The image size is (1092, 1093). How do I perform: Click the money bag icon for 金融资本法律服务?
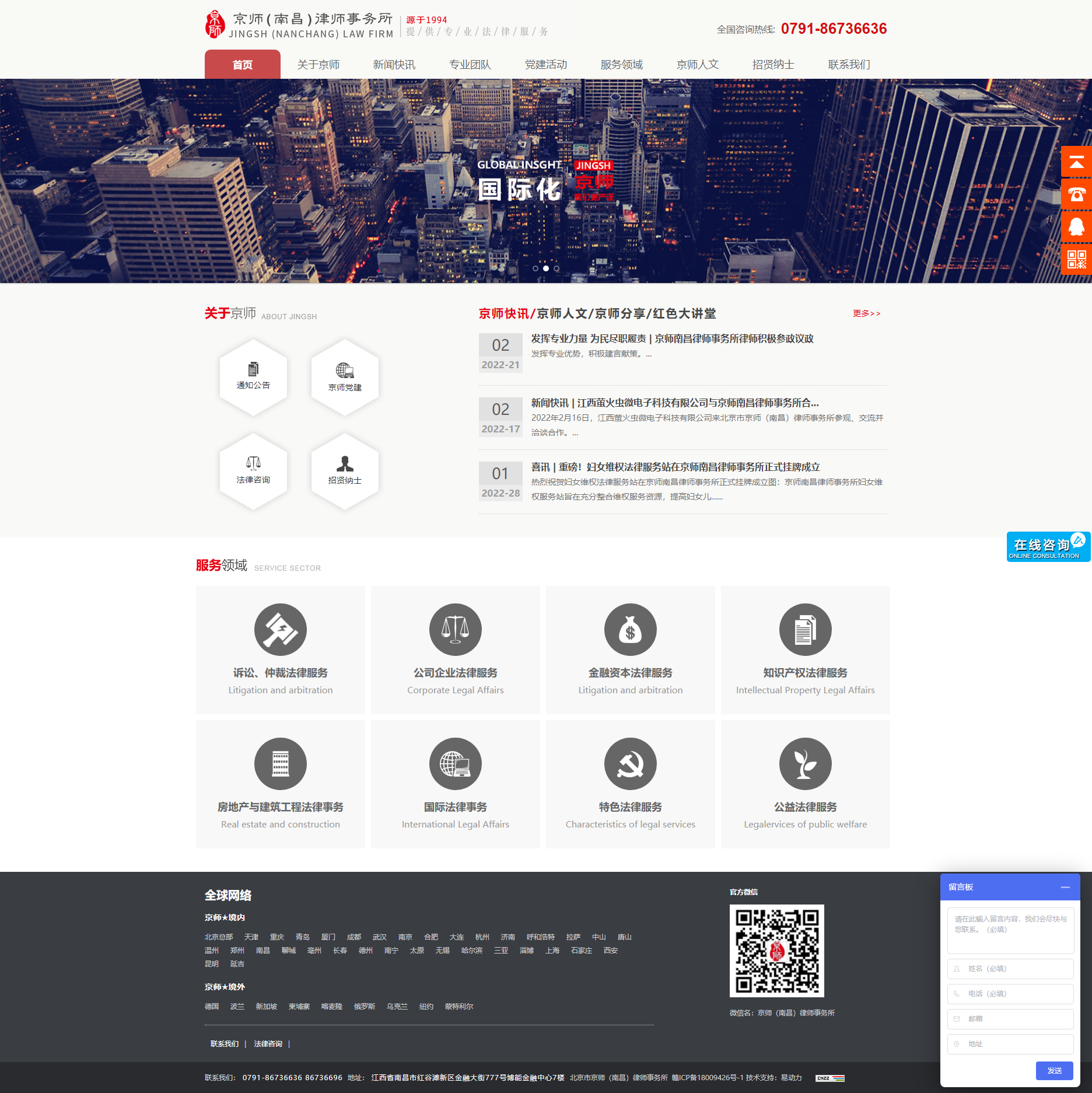coord(630,630)
